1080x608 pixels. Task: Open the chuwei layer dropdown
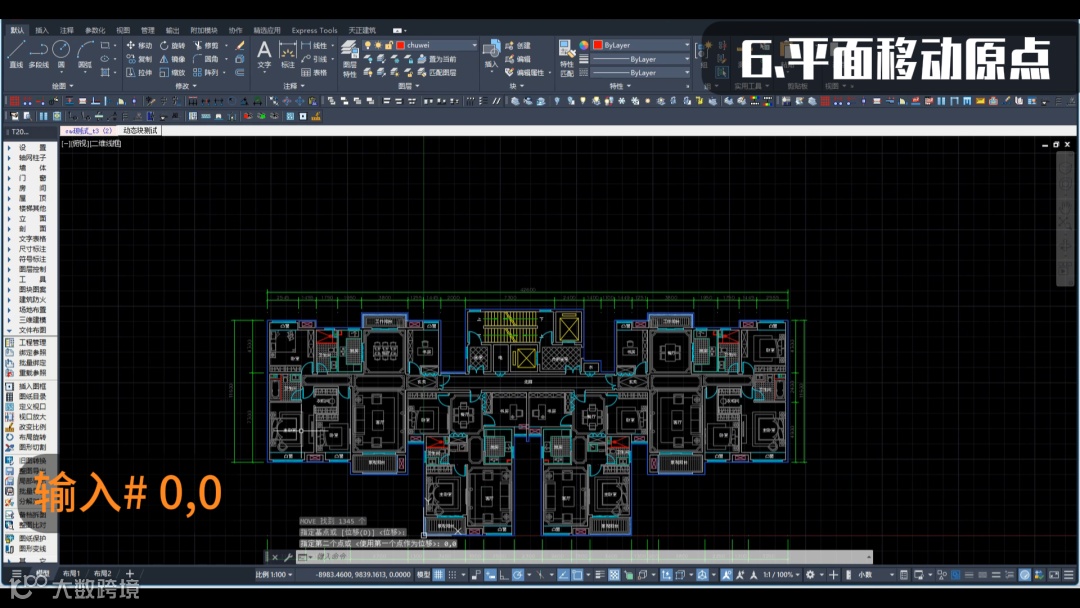pos(474,45)
